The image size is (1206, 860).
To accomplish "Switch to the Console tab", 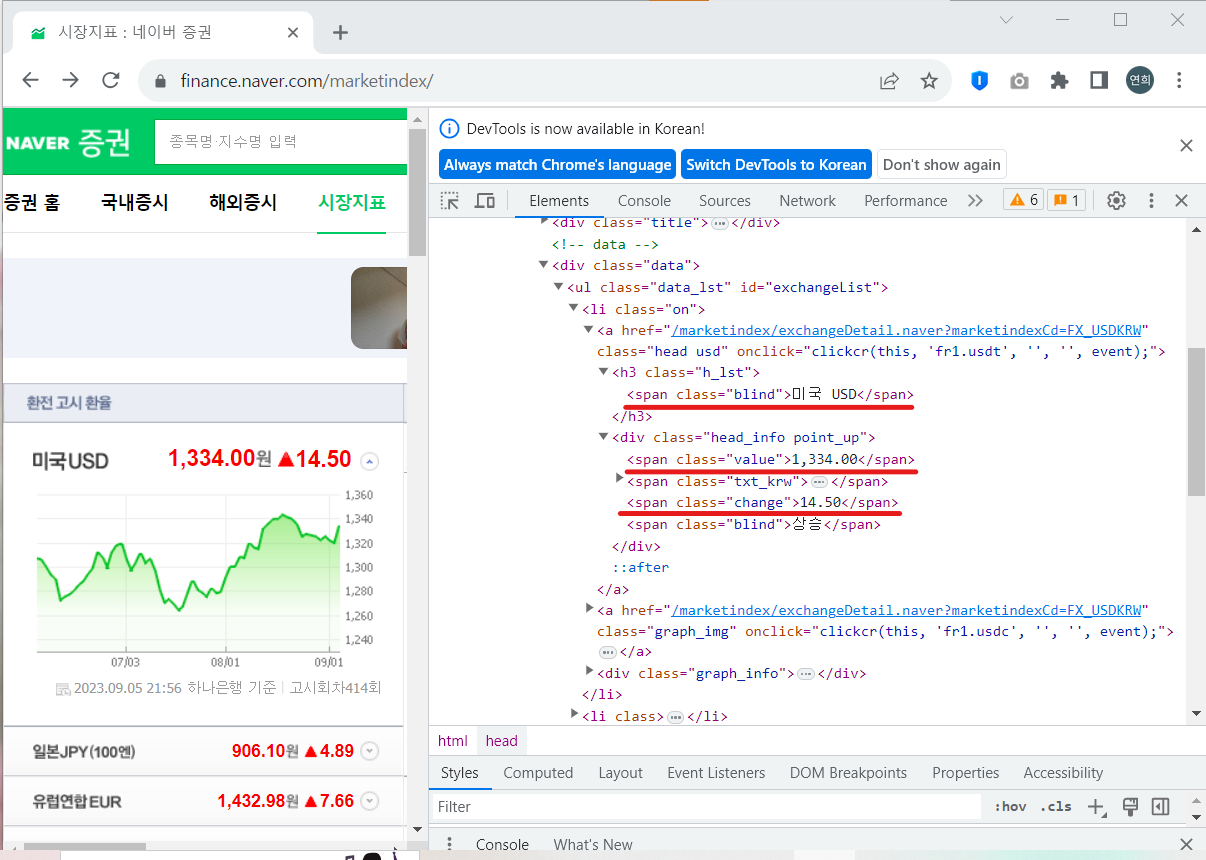I will 644,201.
